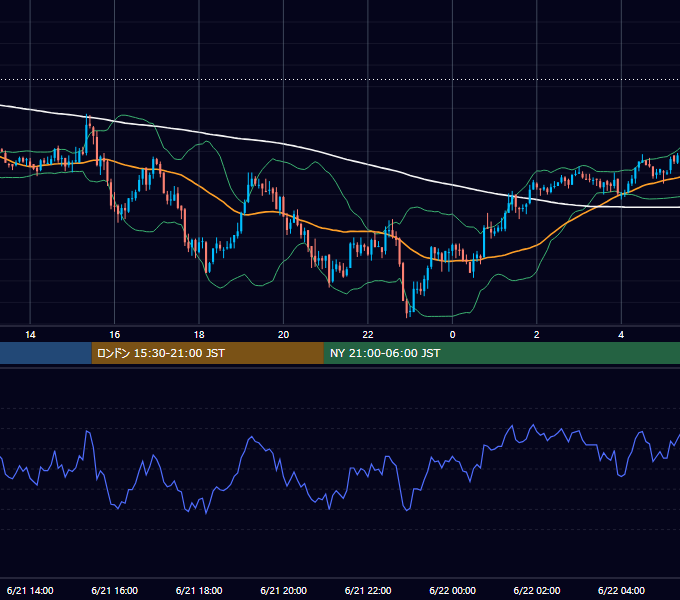Click the 4 hour axis label

point(621,335)
